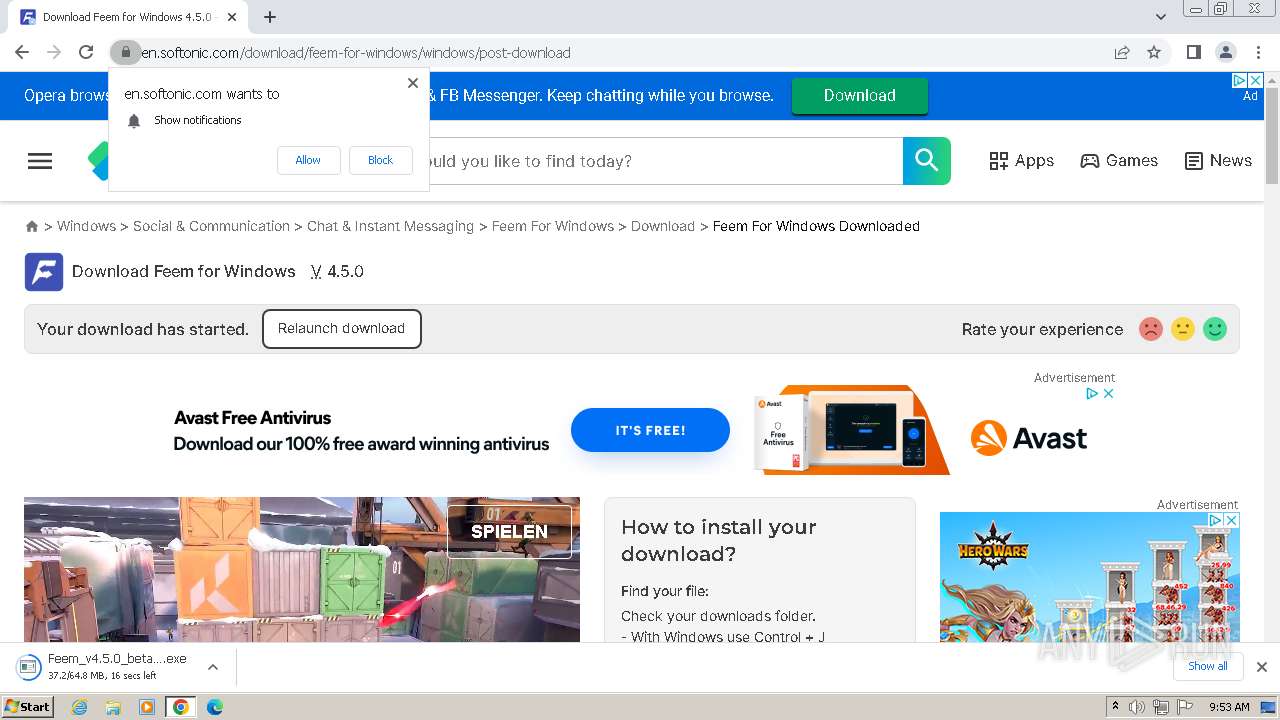Open the Download breadcrumb link
The image size is (1280, 720).
663,227
